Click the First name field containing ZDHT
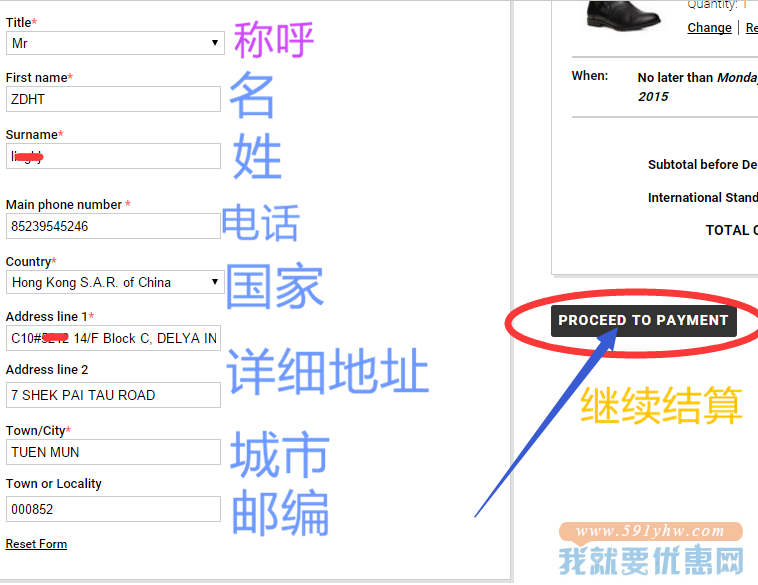Viewport: 758px width, 585px height. click(113, 99)
